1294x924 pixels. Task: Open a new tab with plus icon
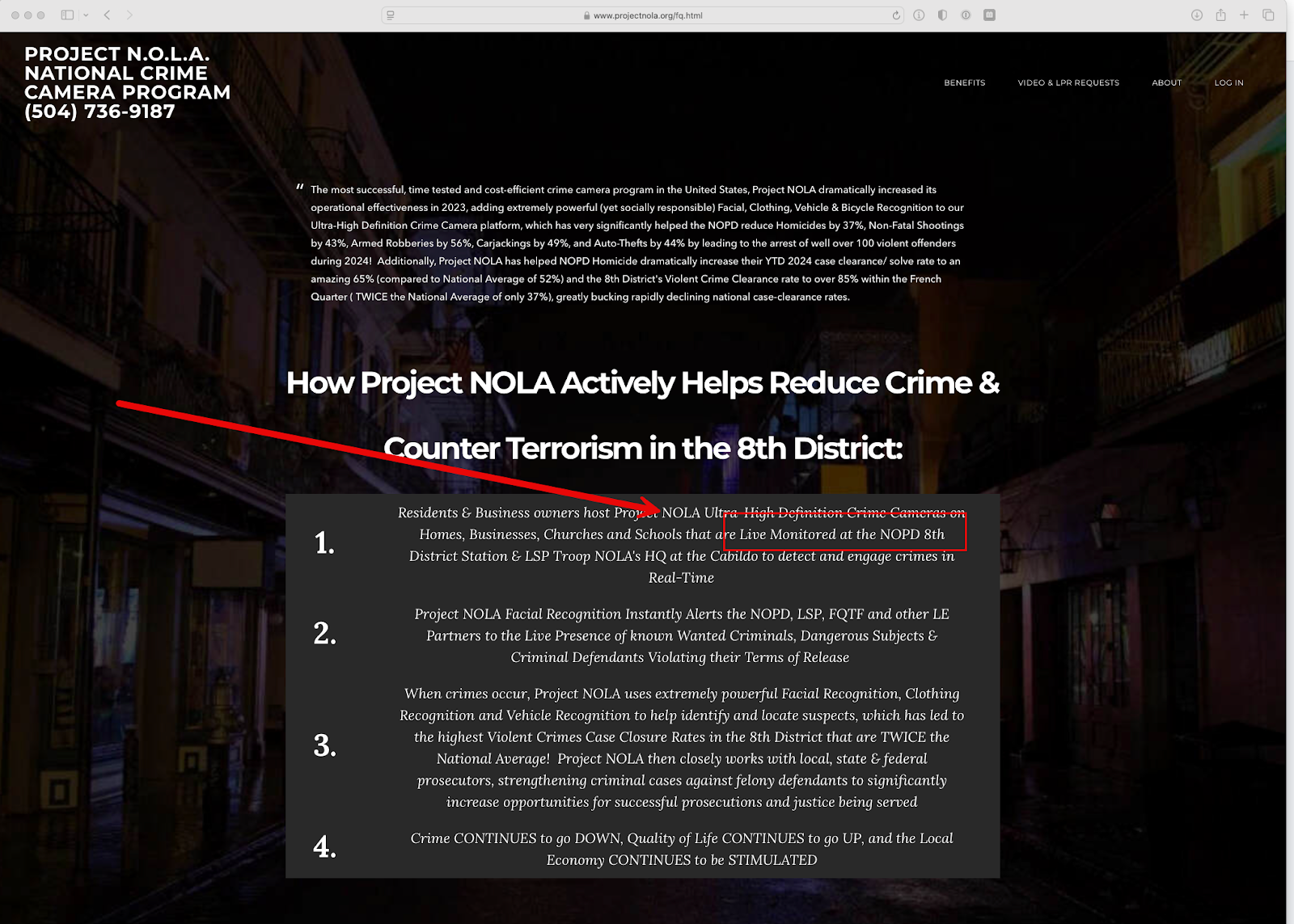pyautogui.click(x=1244, y=15)
